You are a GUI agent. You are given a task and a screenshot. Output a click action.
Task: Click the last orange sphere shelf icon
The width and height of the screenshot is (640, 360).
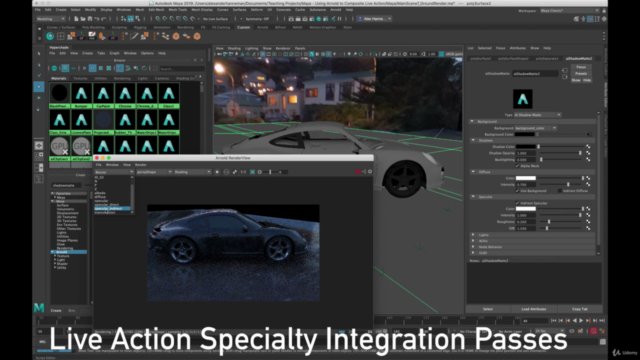pos(197,36)
